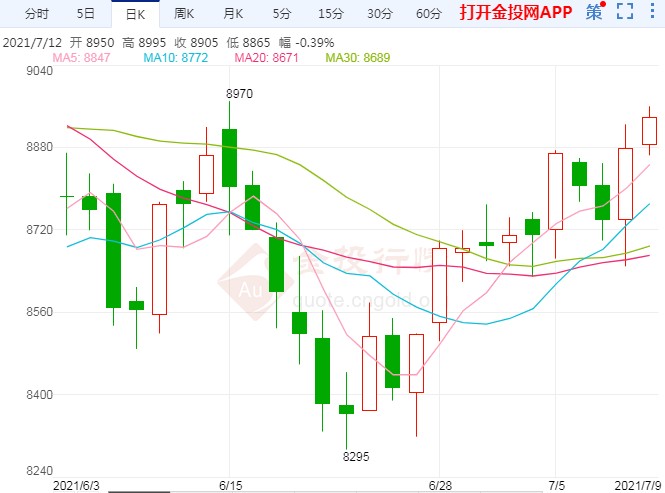Switch to the 分时 tab
Image resolution: width=665 pixels, height=493 pixels.
[36, 14]
